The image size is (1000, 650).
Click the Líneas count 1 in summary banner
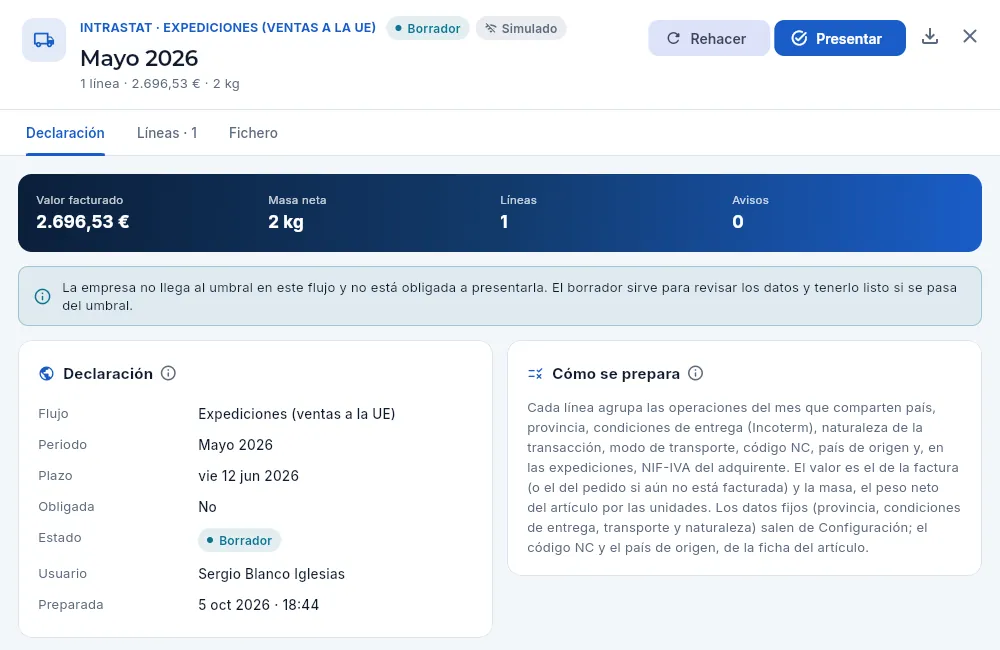504,221
